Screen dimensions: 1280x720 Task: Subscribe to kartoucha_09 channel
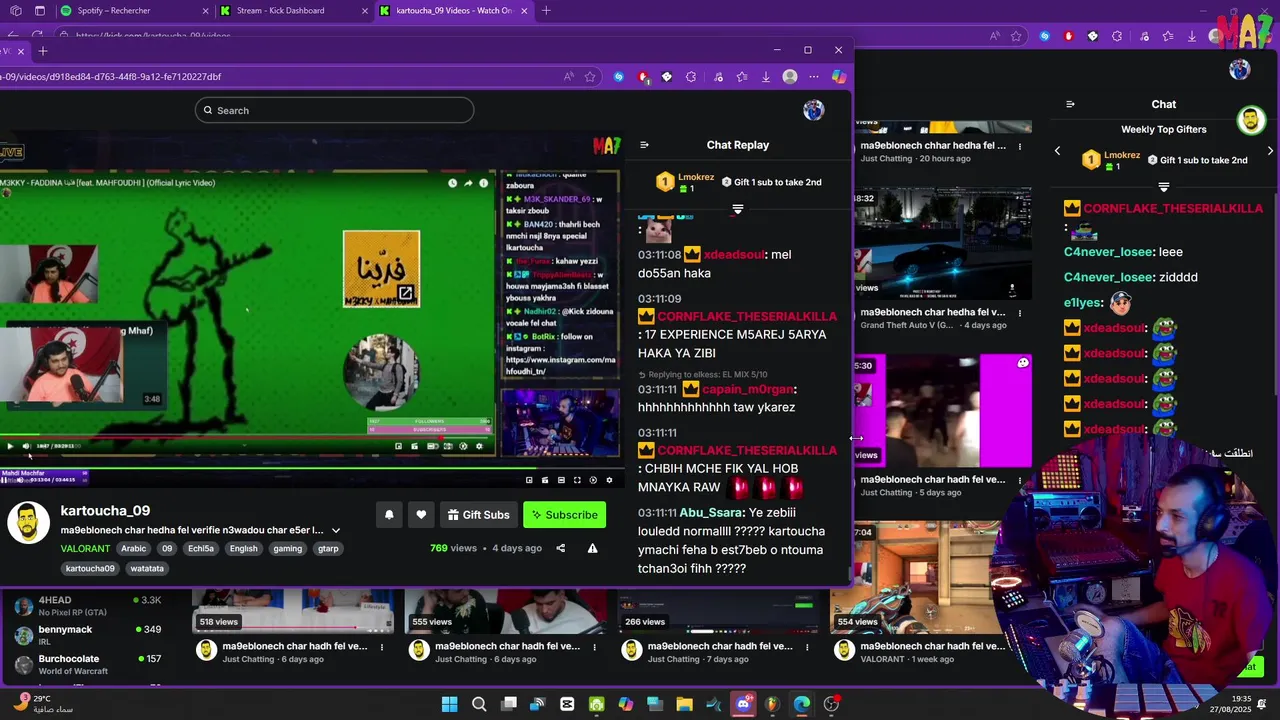tap(564, 515)
